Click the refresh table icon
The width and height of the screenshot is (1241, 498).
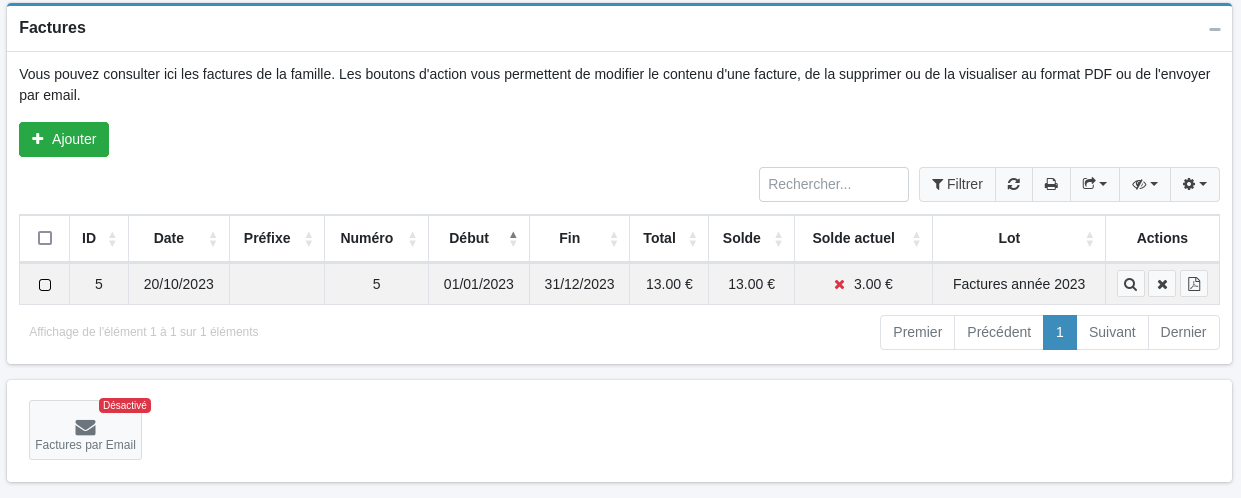click(1013, 184)
